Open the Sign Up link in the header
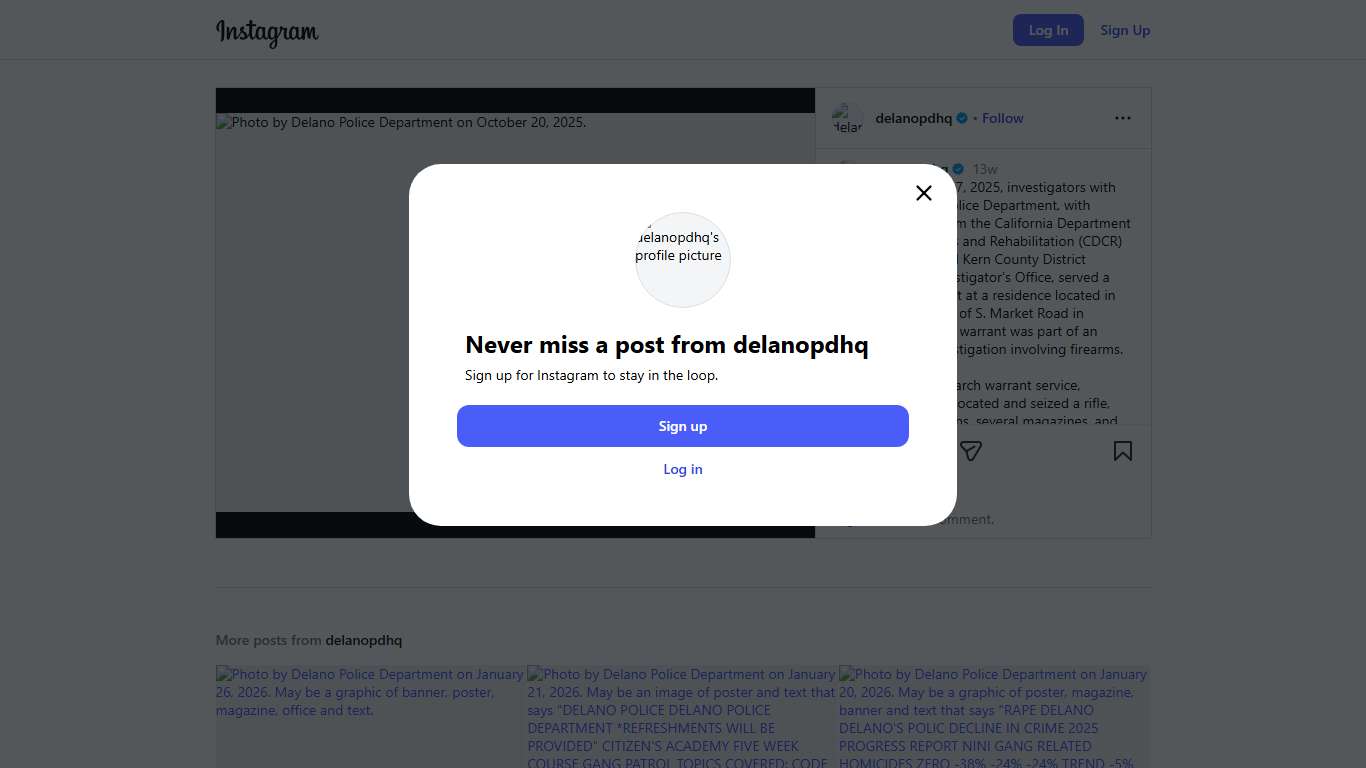 point(1125,30)
